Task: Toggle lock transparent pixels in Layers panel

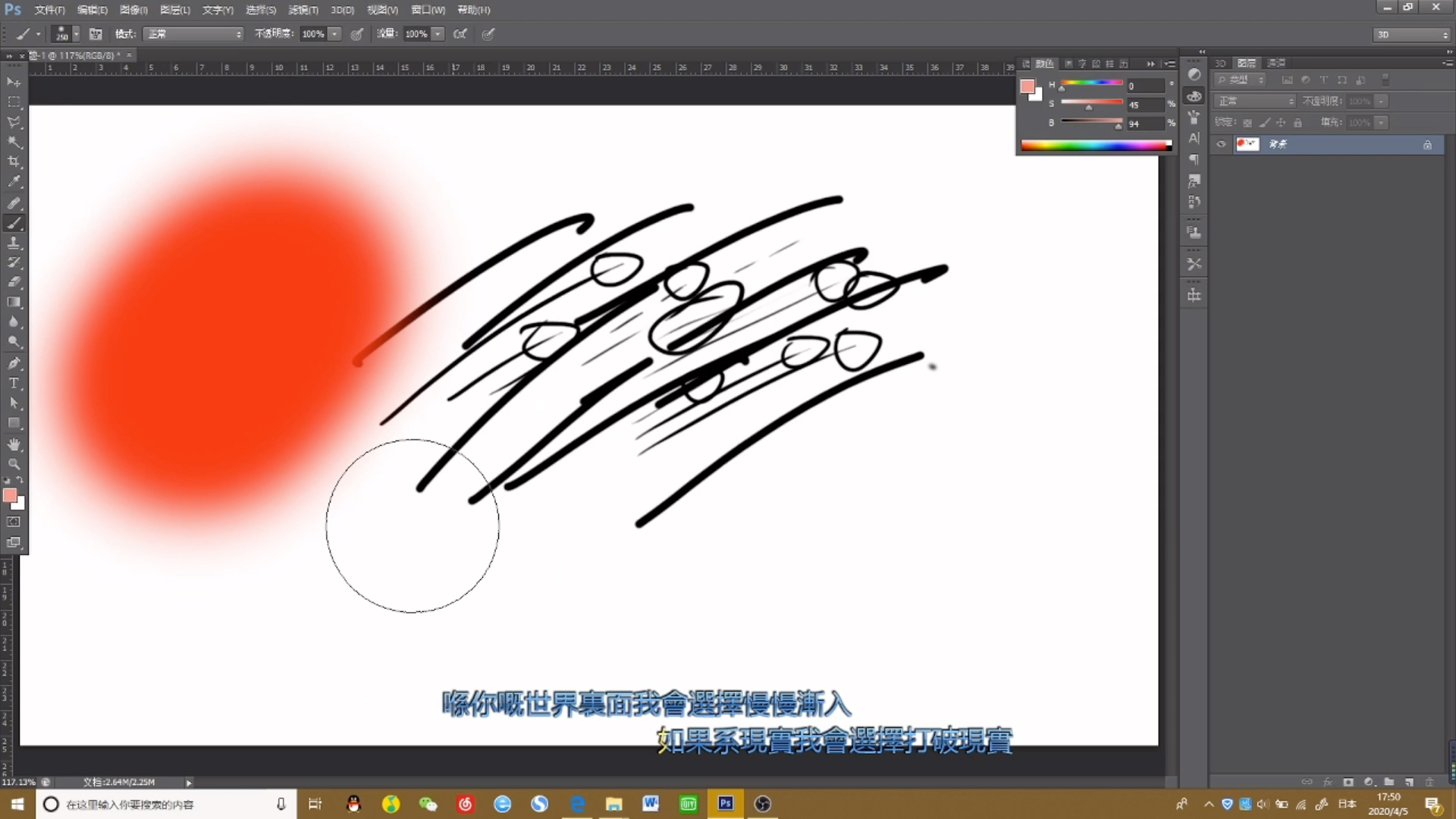Action: click(x=1247, y=123)
